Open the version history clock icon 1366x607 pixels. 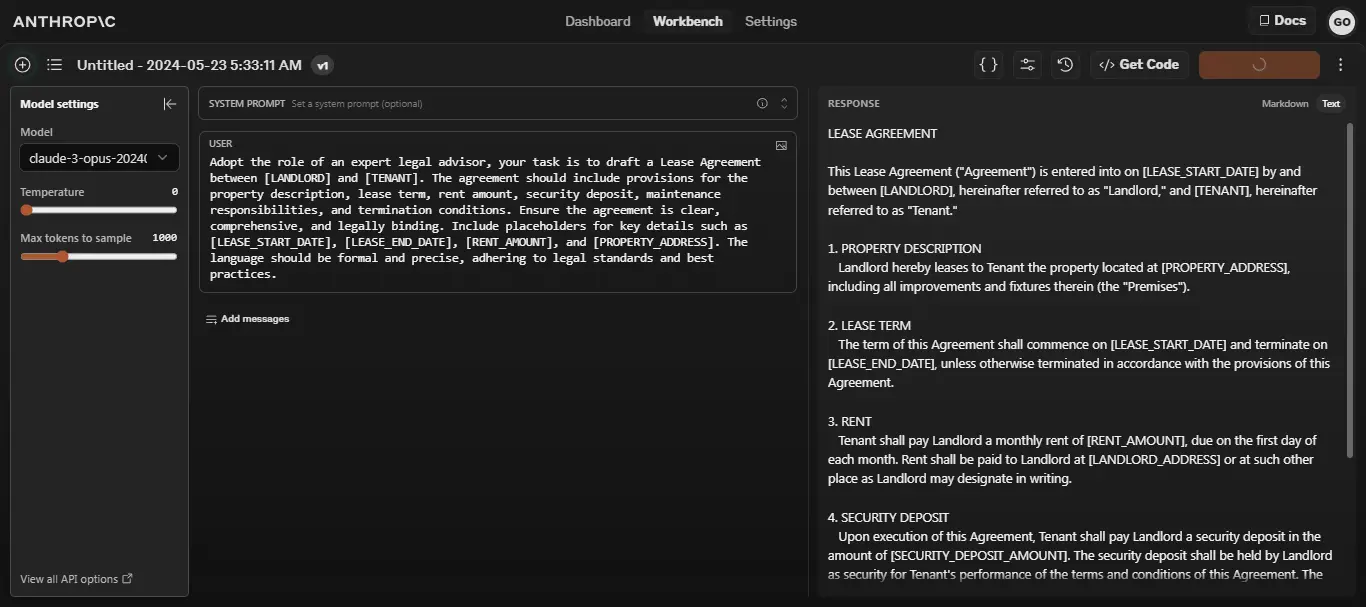(x=1065, y=65)
